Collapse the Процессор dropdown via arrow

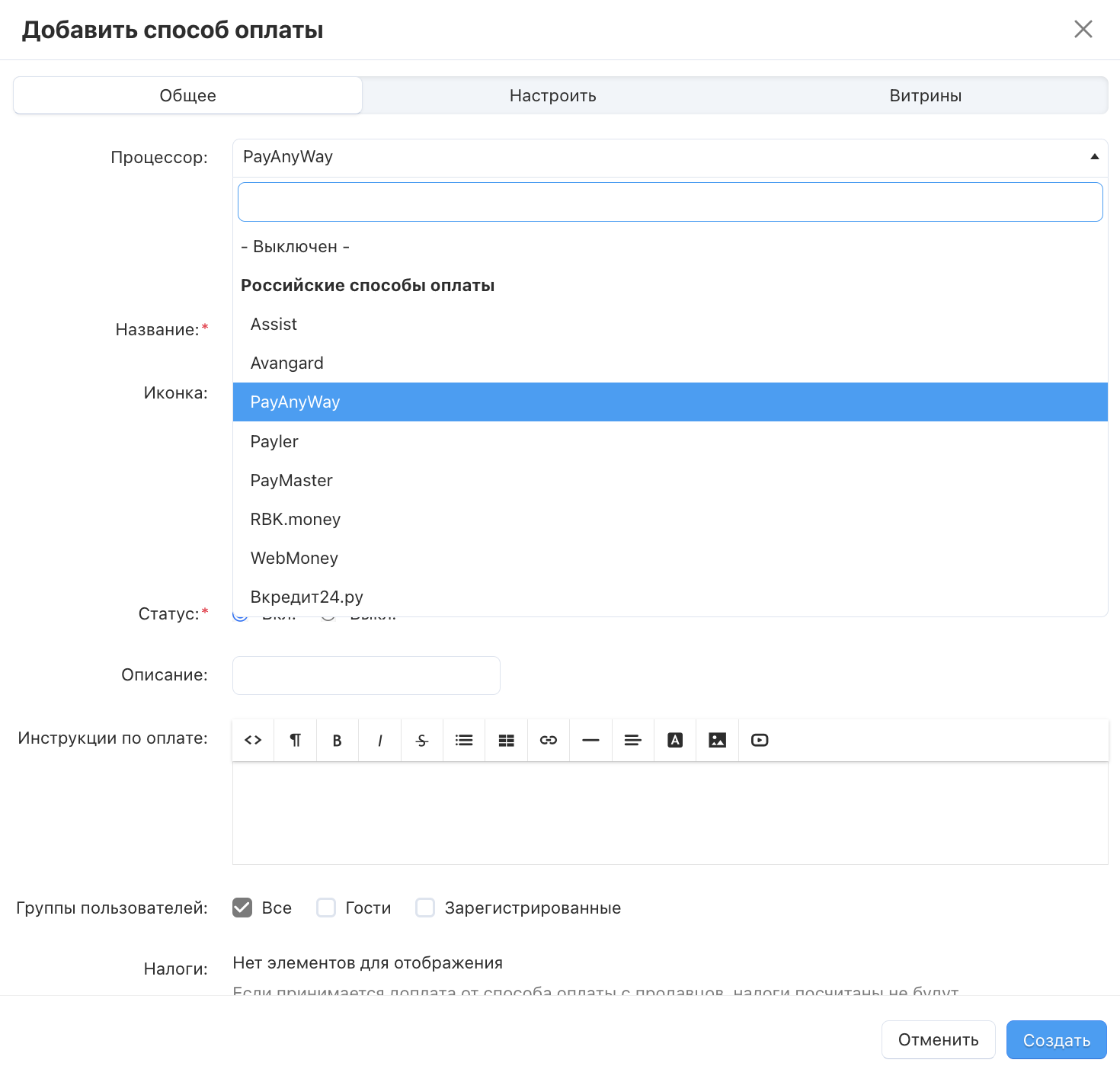point(1094,157)
